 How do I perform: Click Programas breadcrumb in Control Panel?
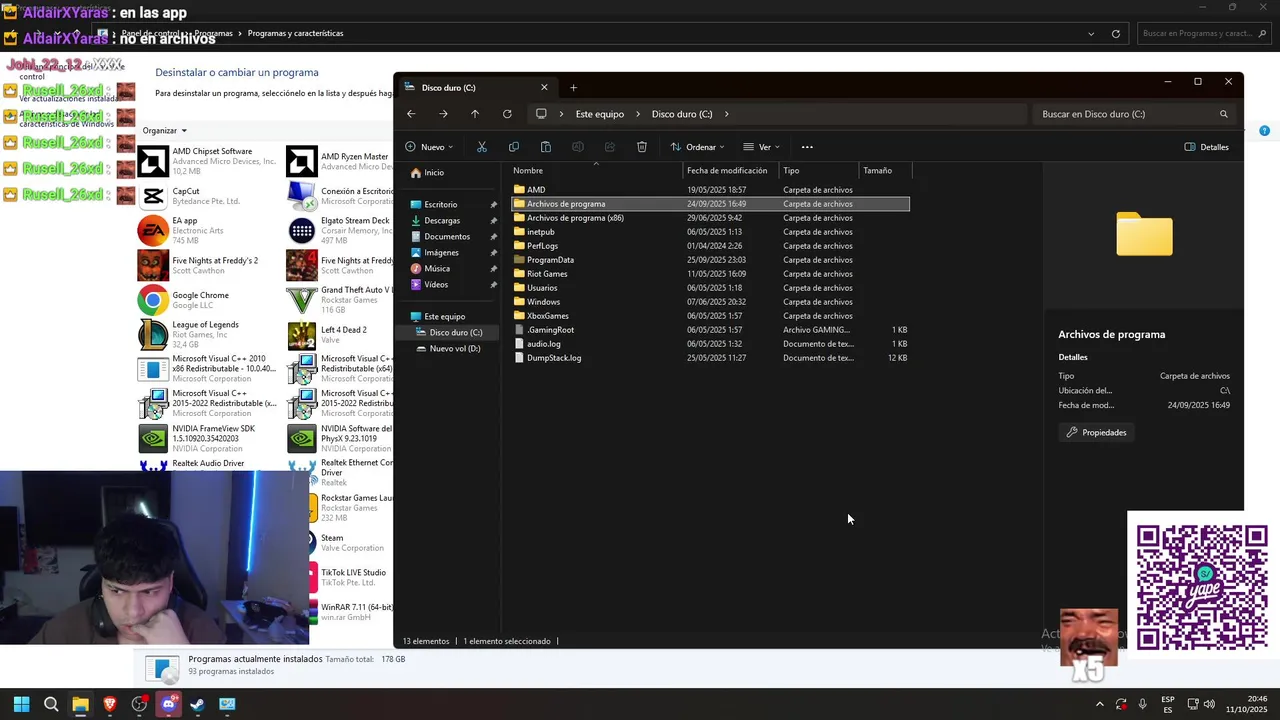tap(214, 33)
